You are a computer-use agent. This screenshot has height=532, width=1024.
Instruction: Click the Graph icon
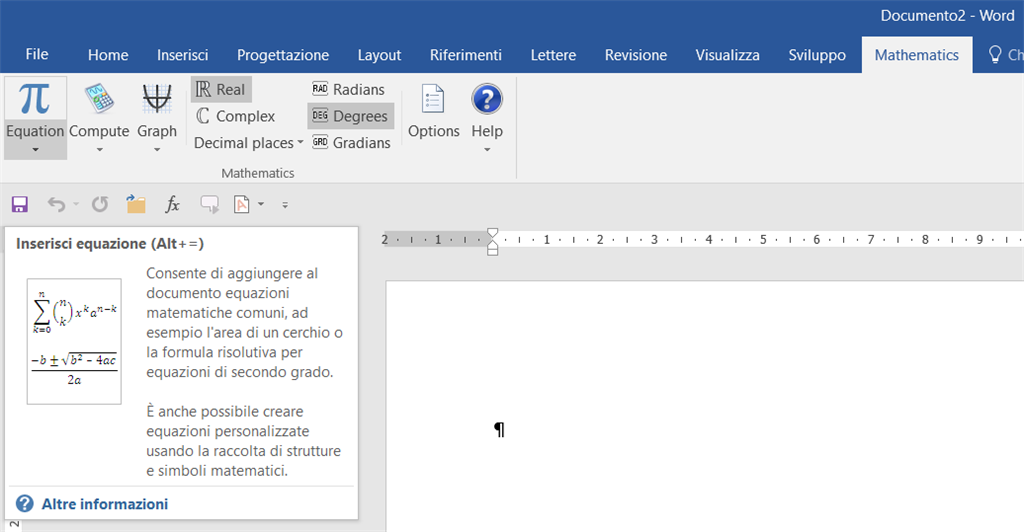point(157,99)
